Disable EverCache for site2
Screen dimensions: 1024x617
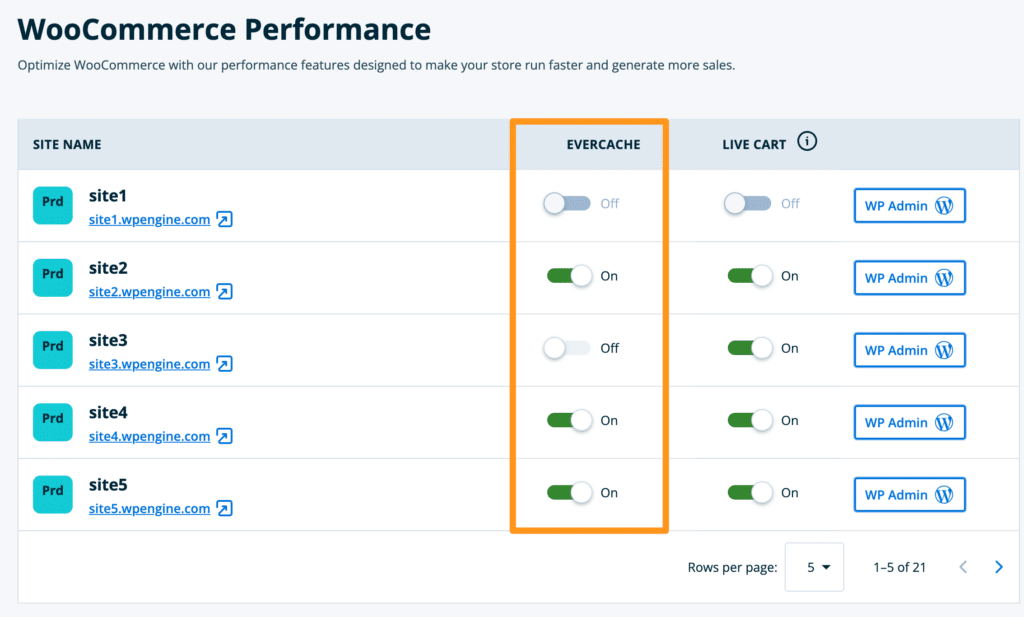pyautogui.click(x=569, y=276)
